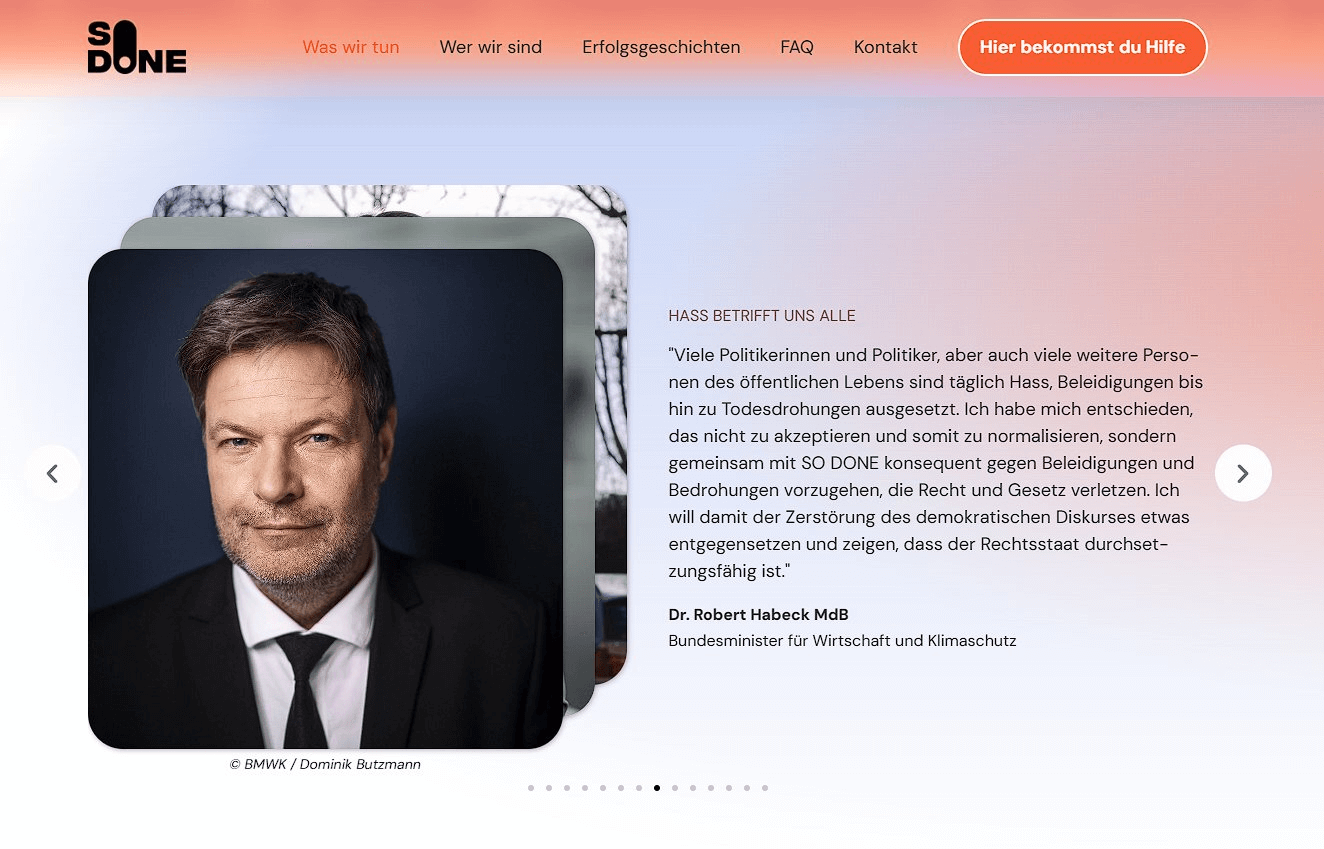This screenshot has height=849, width=1324.
Task: Open the Wer wir sind page
Action: pyautogui.click(x=491, y=47)
